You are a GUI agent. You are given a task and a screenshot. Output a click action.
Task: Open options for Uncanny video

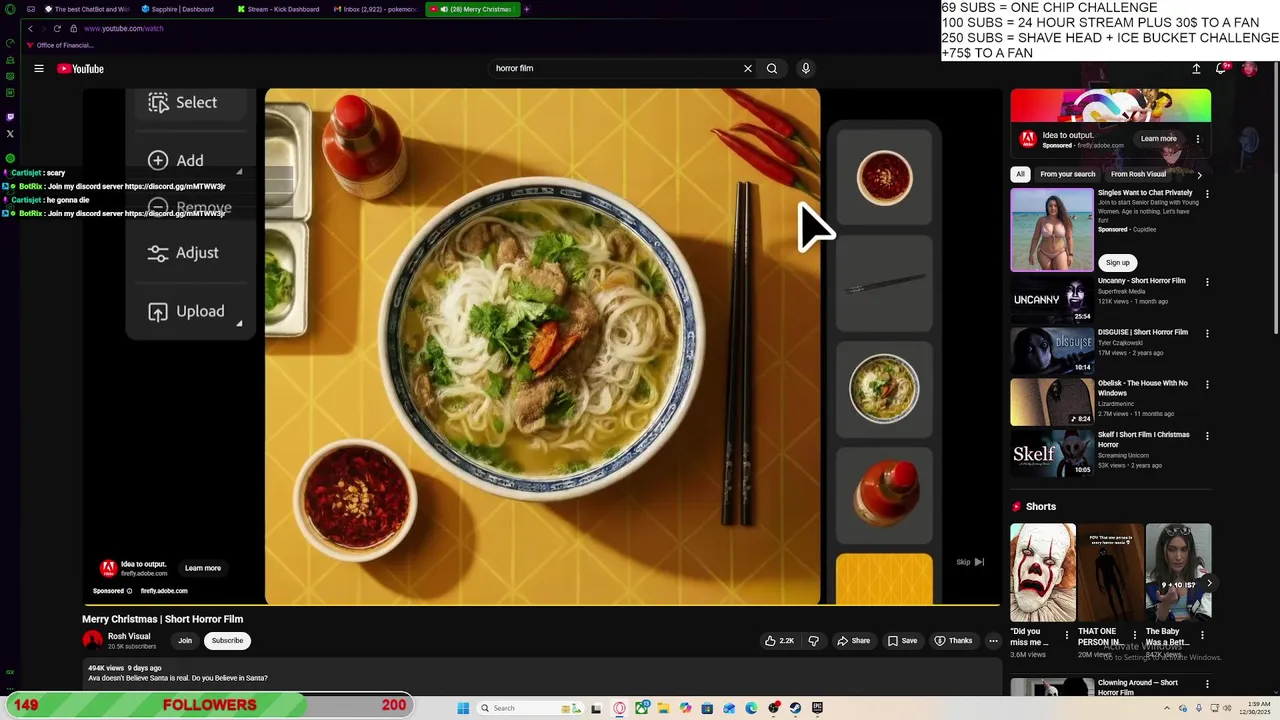point(1207,282)
